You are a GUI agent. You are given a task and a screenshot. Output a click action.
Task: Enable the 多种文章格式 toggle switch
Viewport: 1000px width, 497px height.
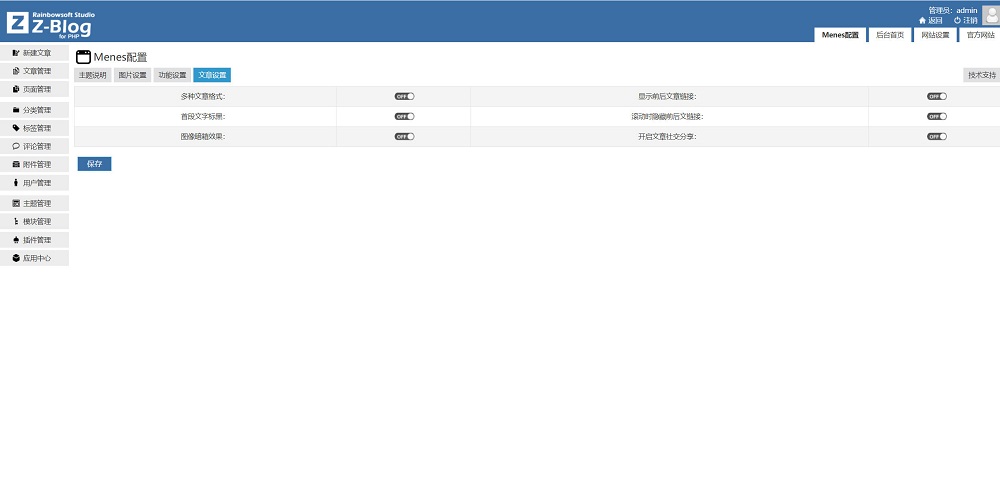(x=404, y=96)
